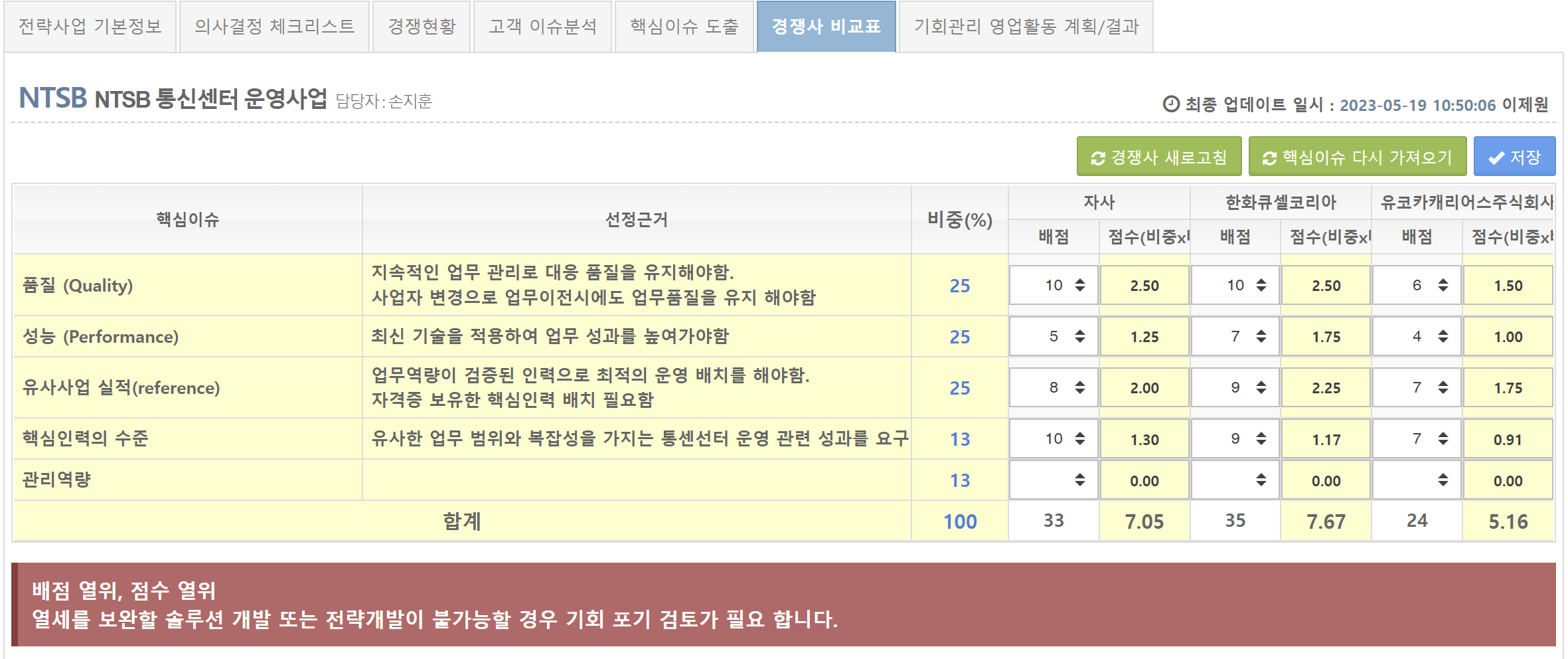
Task: Click the 한화큐셀코리아 column header
Action: (x=1281, y=202)
